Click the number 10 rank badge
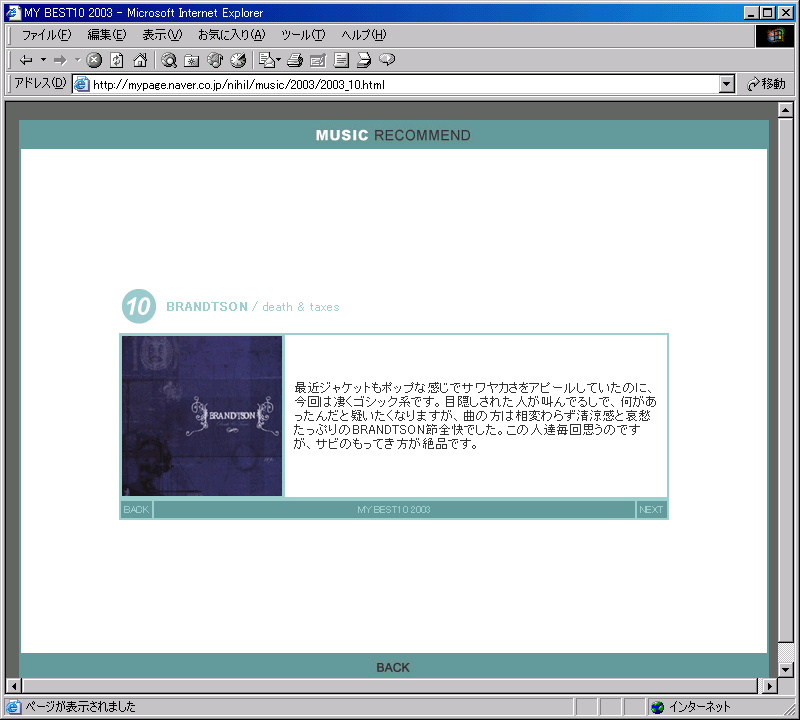The width and height of the screenshot is (800, 720). tap(139, 306)
